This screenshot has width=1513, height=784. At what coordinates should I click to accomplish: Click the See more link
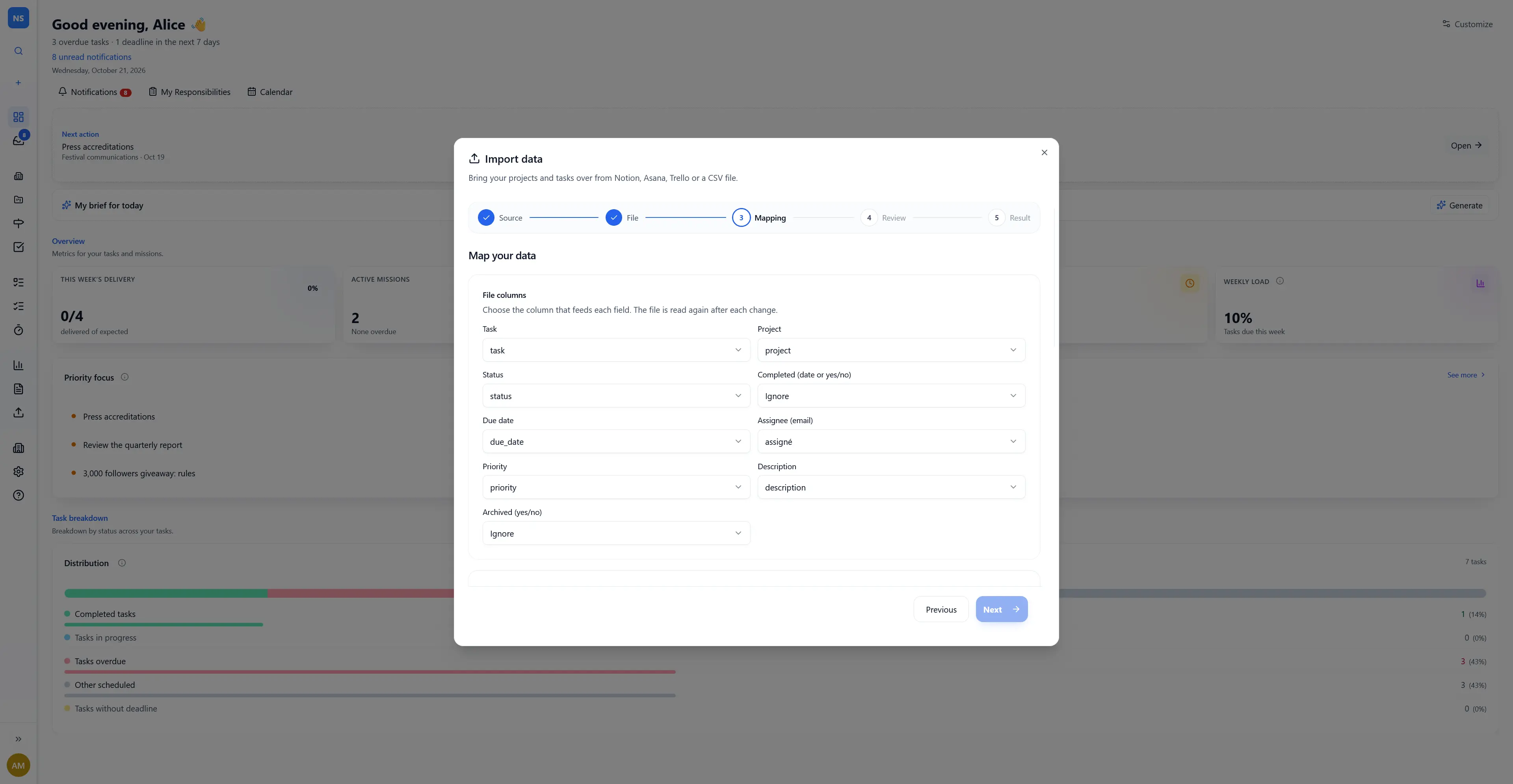coord(1466,375)
